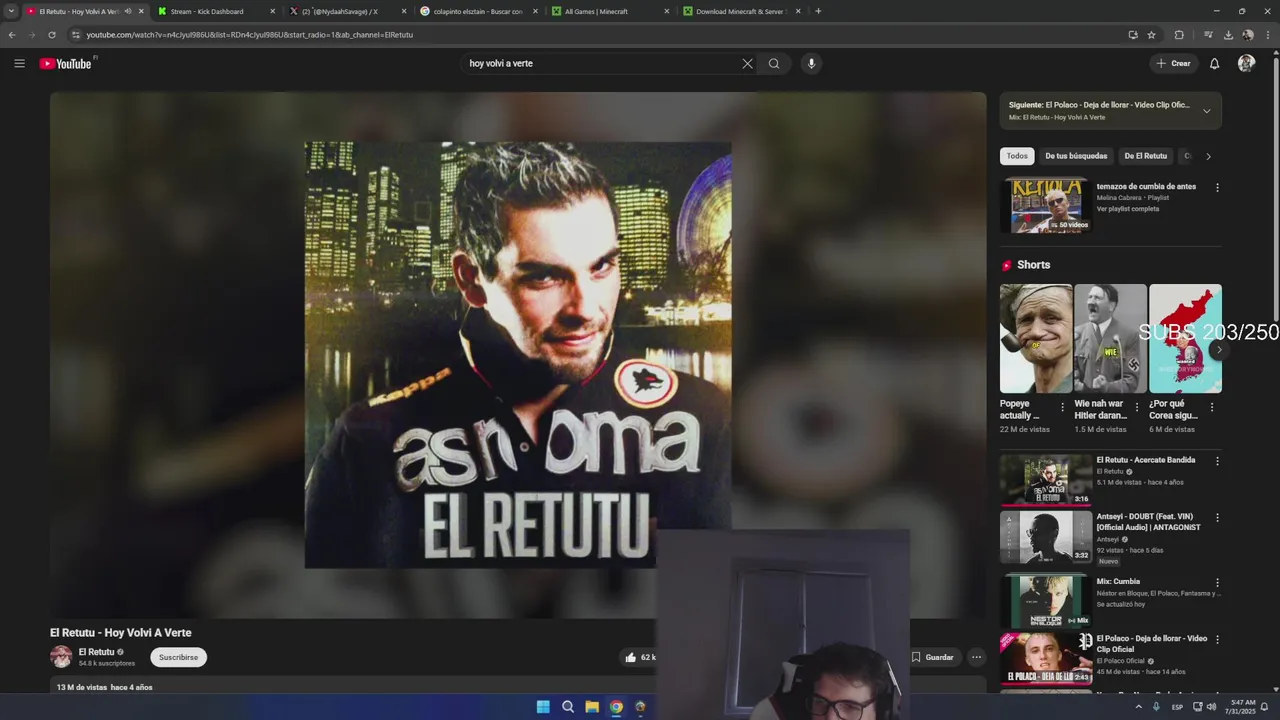Screen dimensions: 1280x720
Task: Click the video player album art
Action: (518, 355)
